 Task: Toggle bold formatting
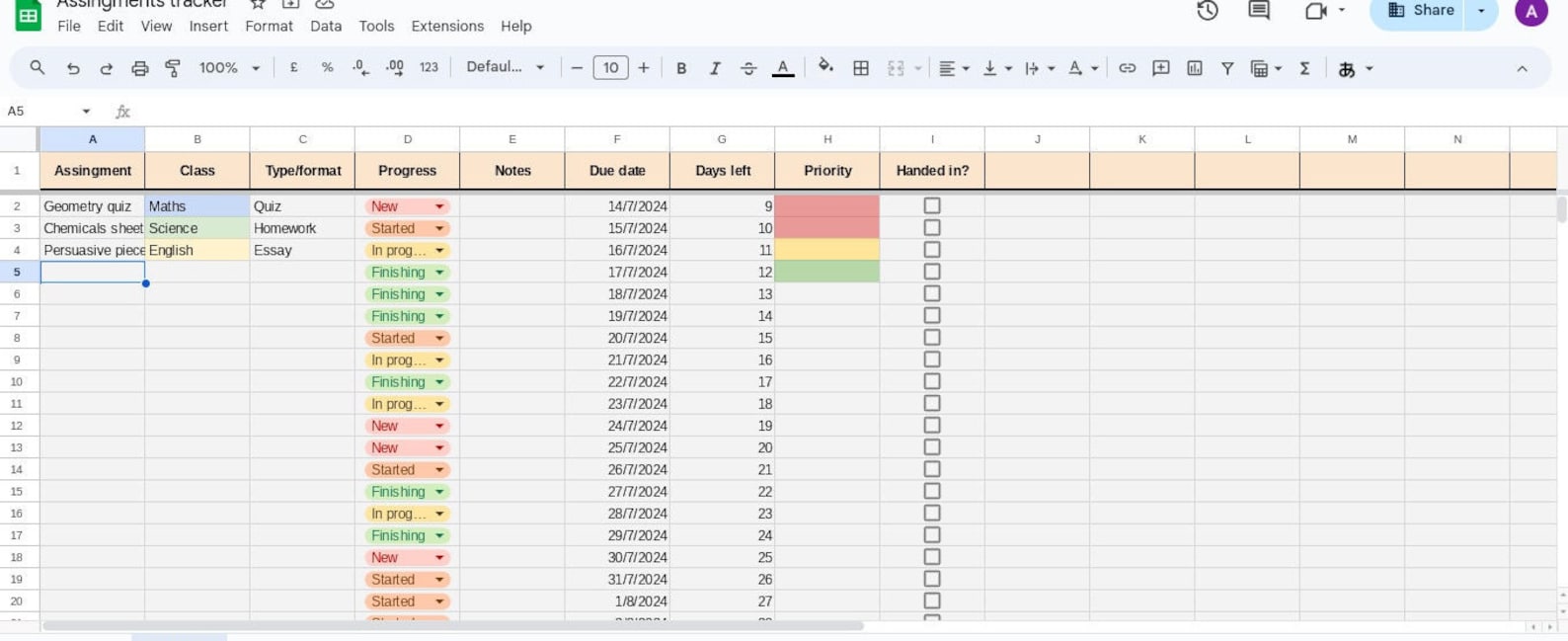[681, 68]
